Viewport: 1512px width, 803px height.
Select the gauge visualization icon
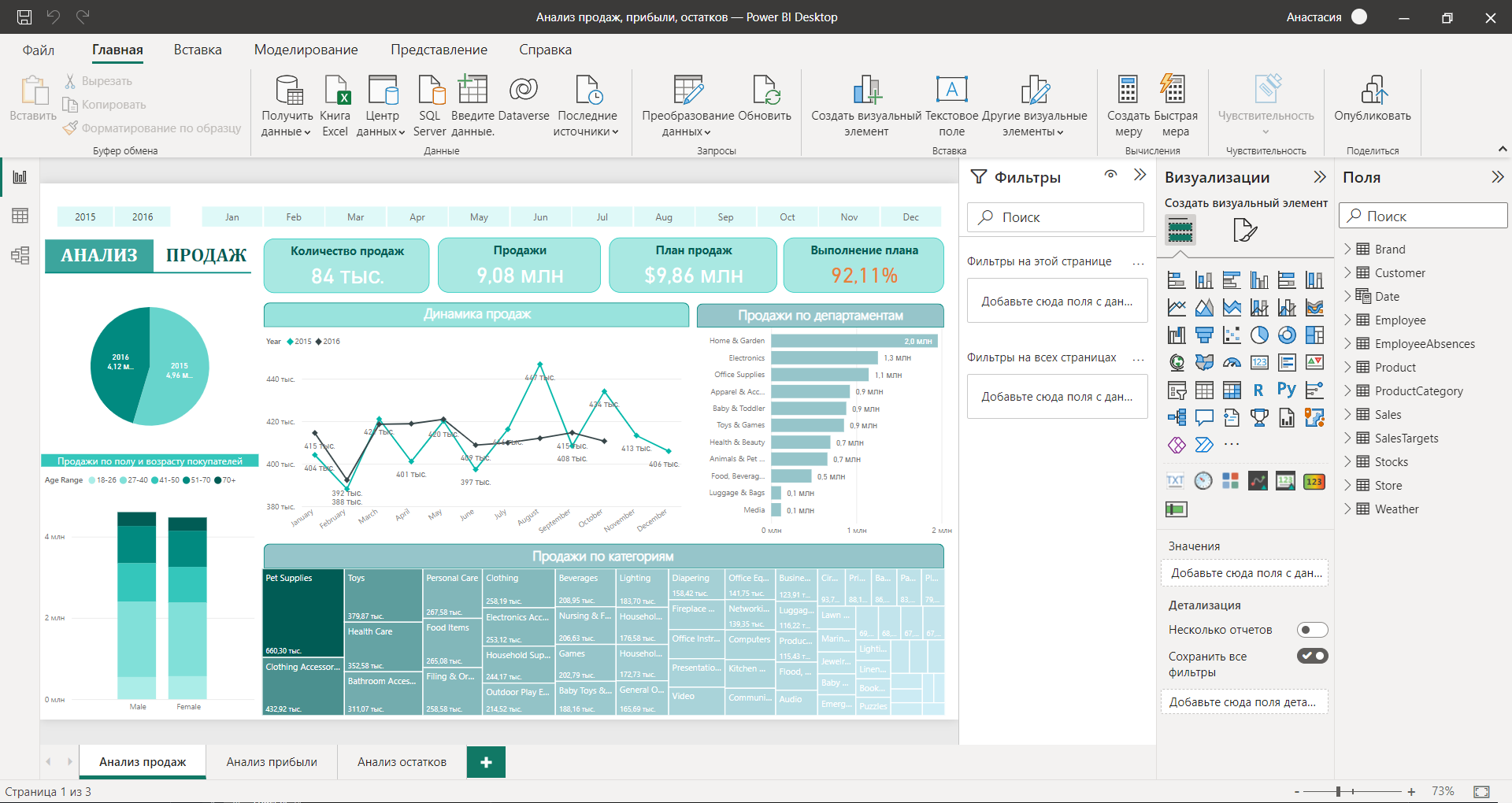(1232, 362)
